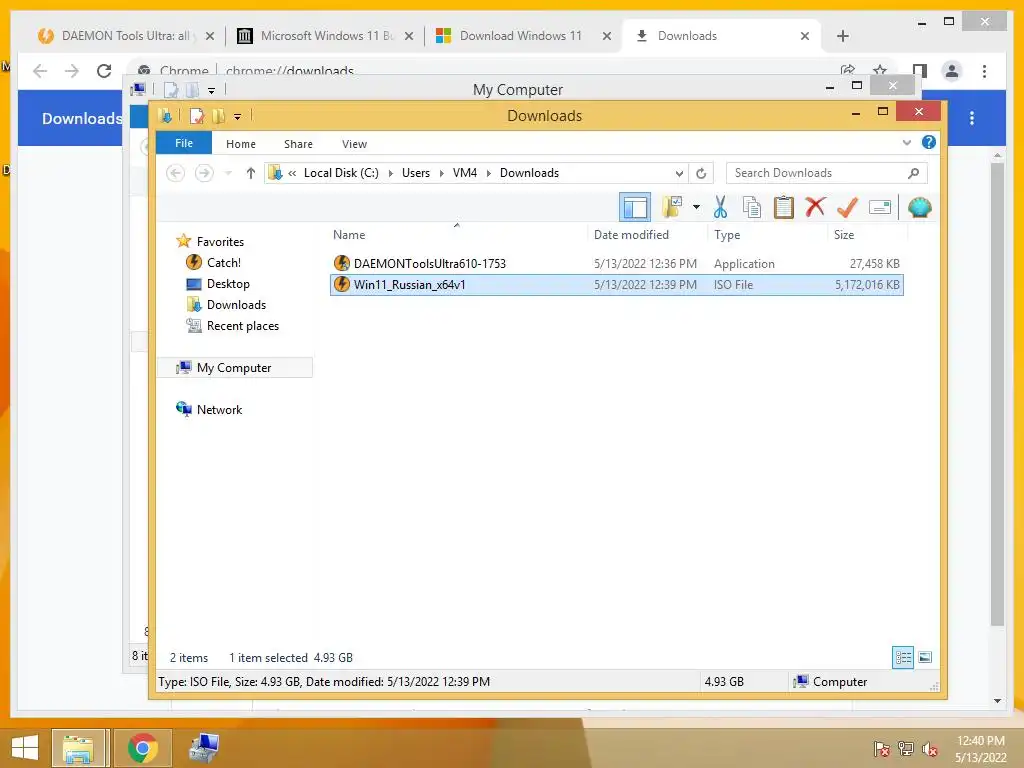1024x768 pixels.
Task: Expand arrow after VM4 in address bar
Action: [x=488, y=173]
